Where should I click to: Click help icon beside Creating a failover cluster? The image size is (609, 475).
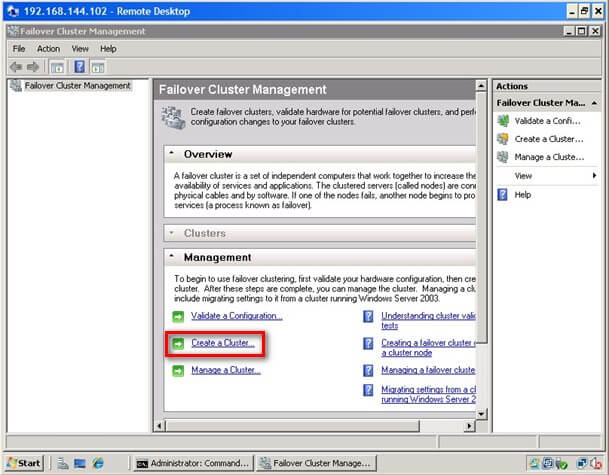pyautogui.click(x=368, y=343)
